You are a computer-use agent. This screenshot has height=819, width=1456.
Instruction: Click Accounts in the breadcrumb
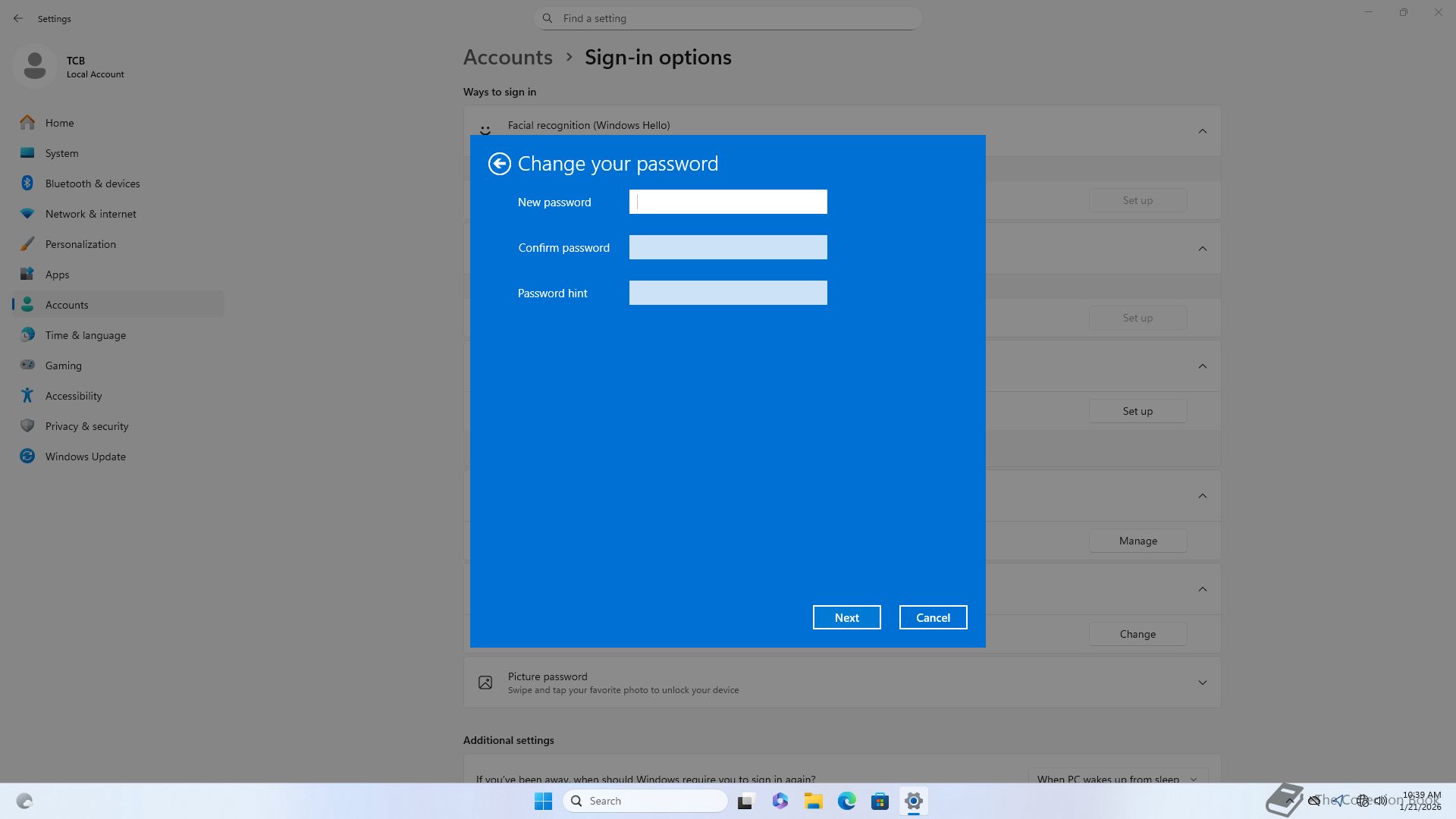coord(507,58)
